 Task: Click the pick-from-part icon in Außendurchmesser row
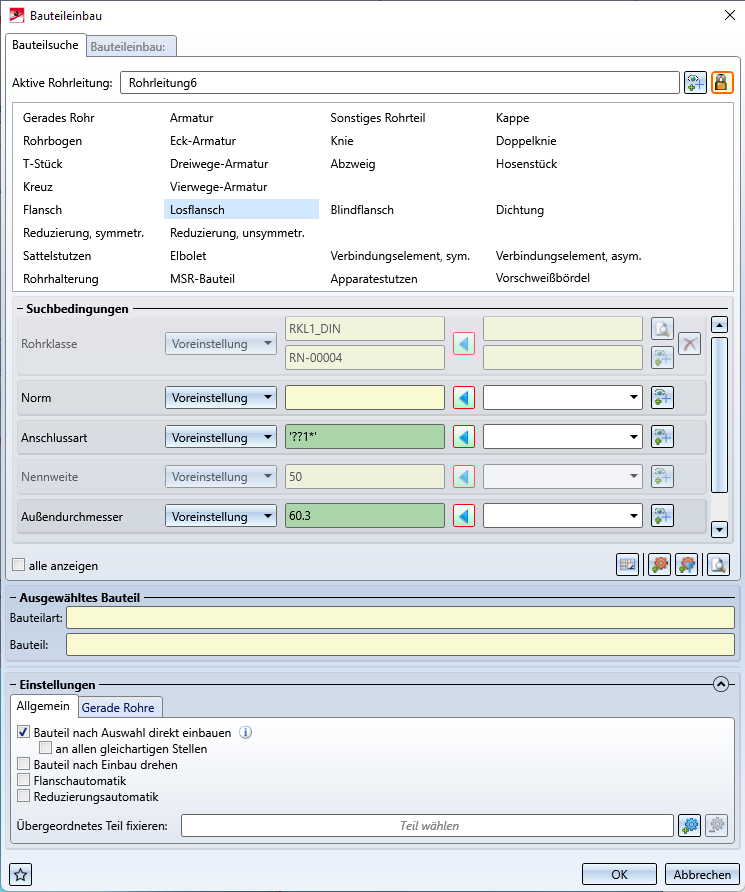click(x=663, y=517)
